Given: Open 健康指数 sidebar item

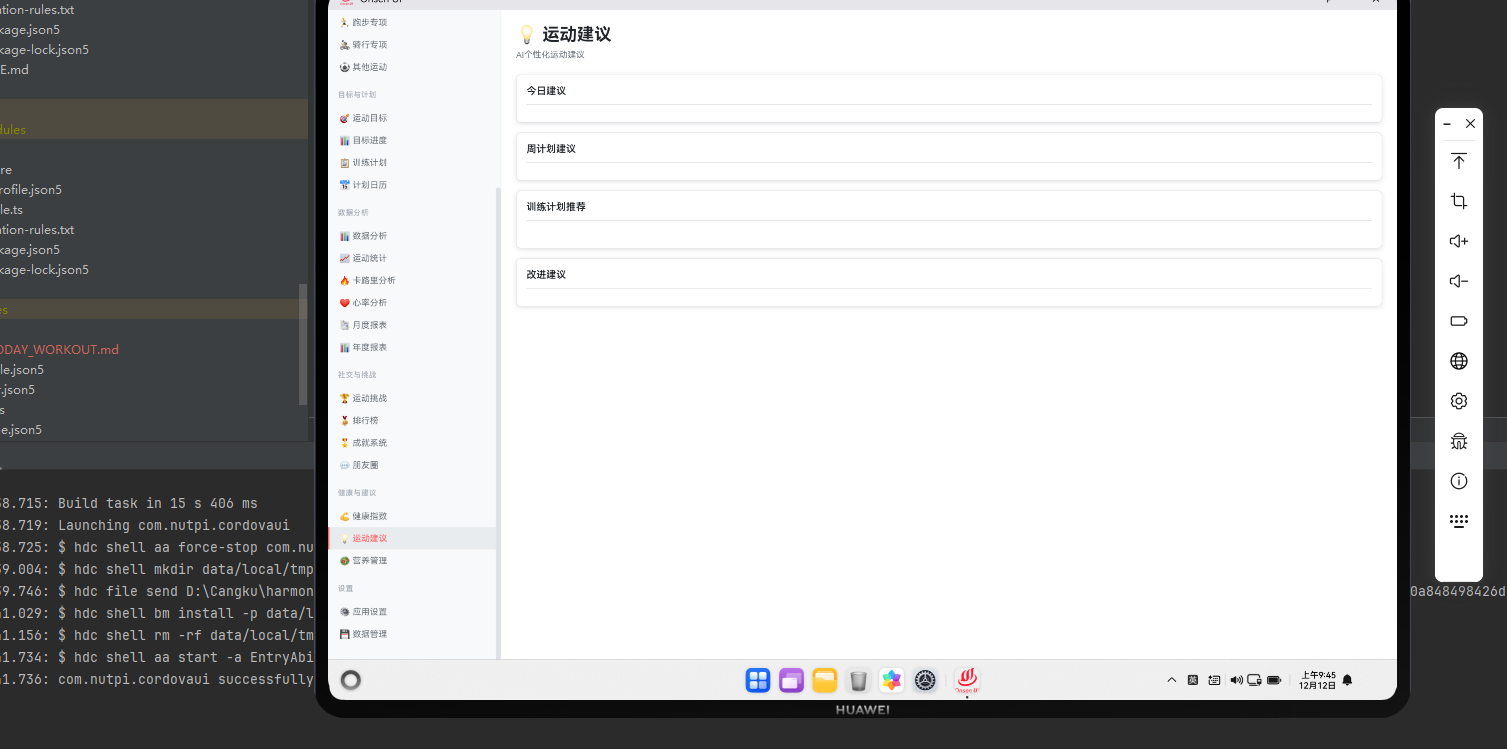Looking at the screenshot, I should coord(412,516).
